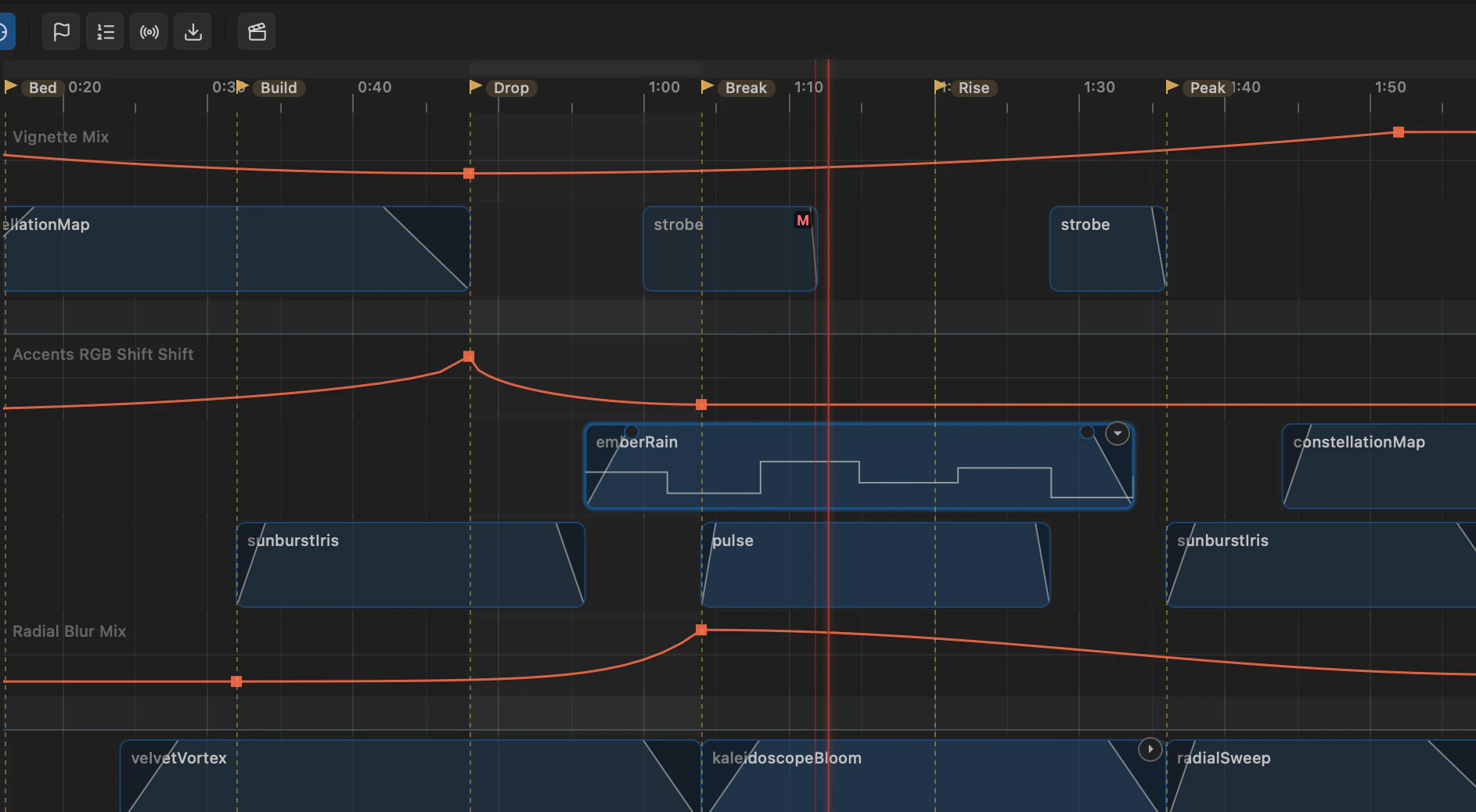Select the kaleidoscopeBloom clip
1476x812 pixels.
tap(934, 776)
